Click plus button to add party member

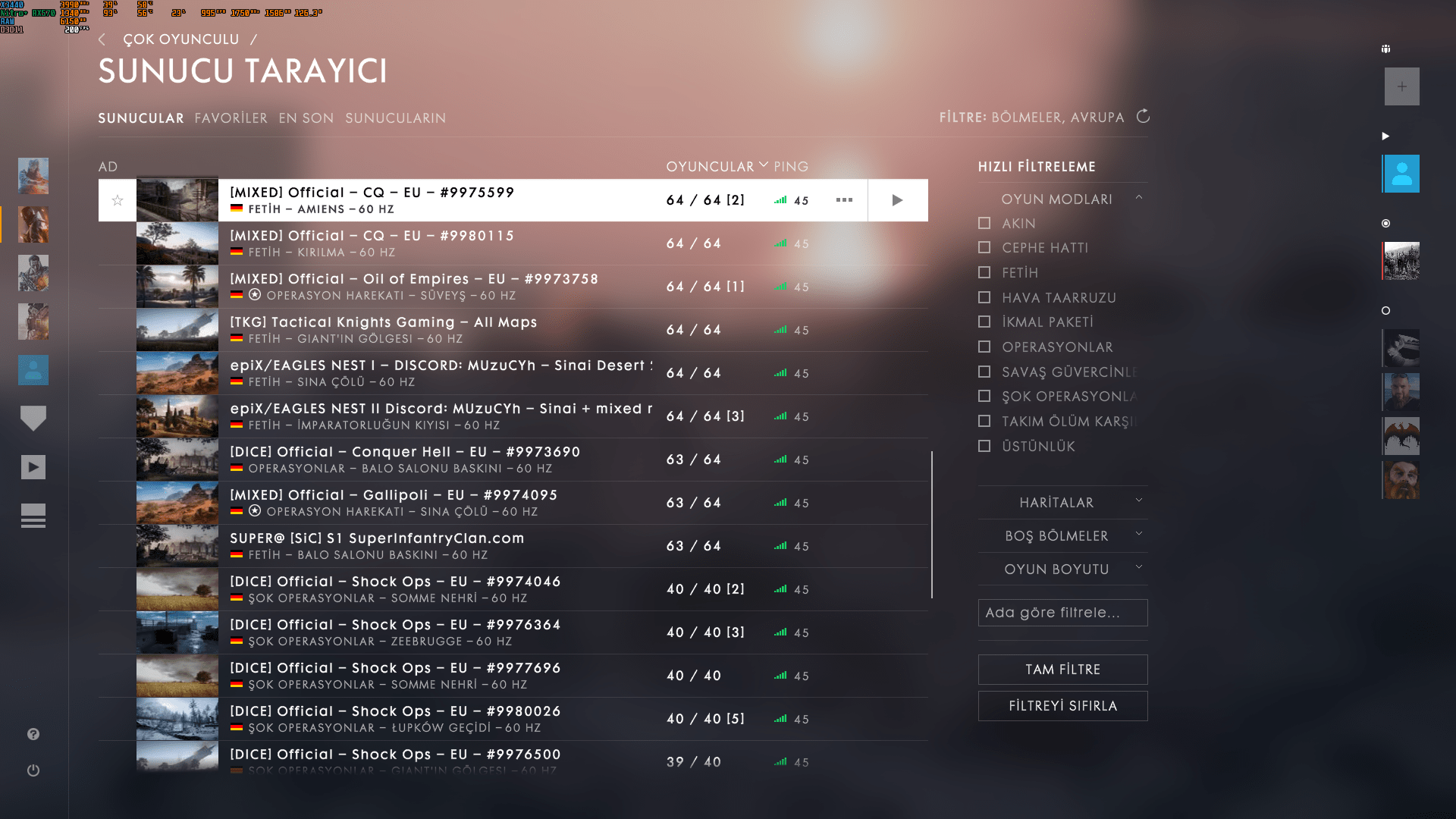point(1401,86)
